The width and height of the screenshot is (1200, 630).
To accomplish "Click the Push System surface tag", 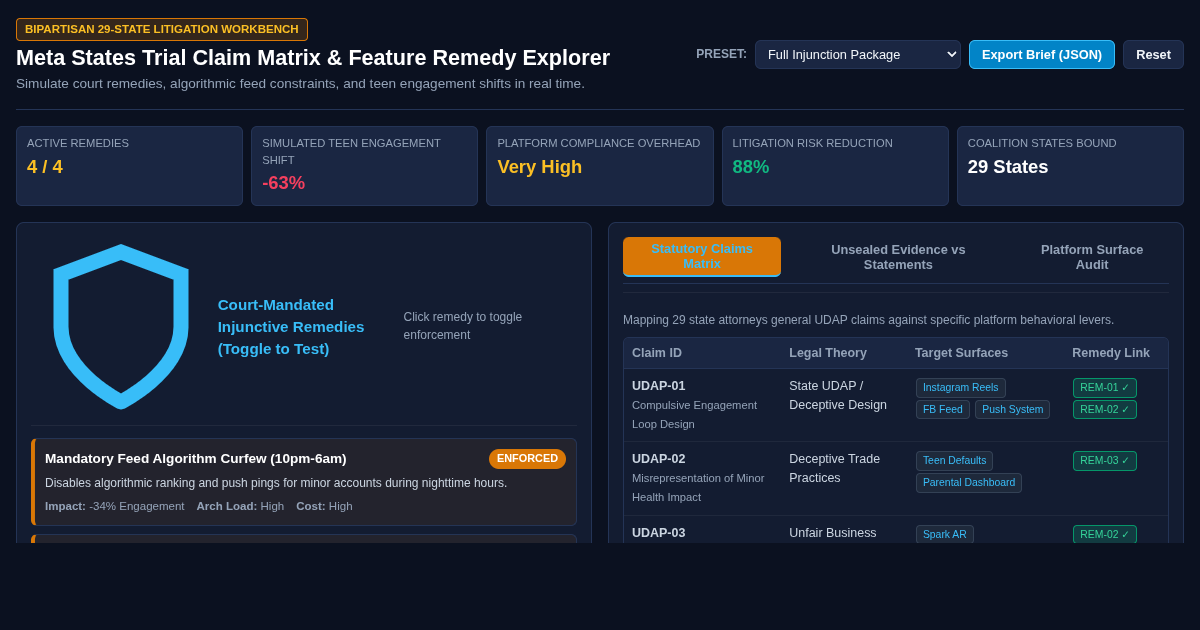I will tap(1012, 410).
